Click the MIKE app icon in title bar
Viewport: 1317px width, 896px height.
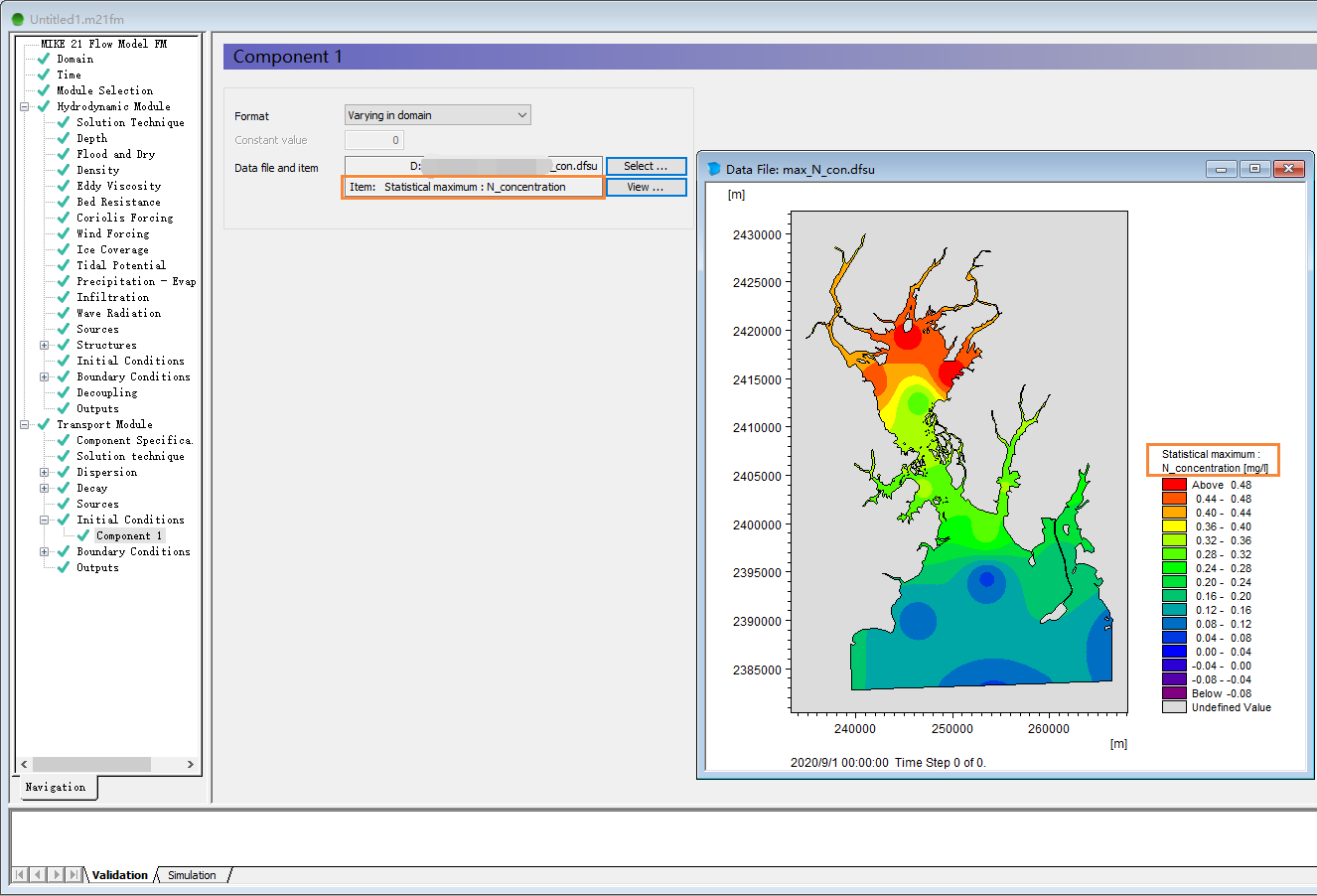[18, 19]
